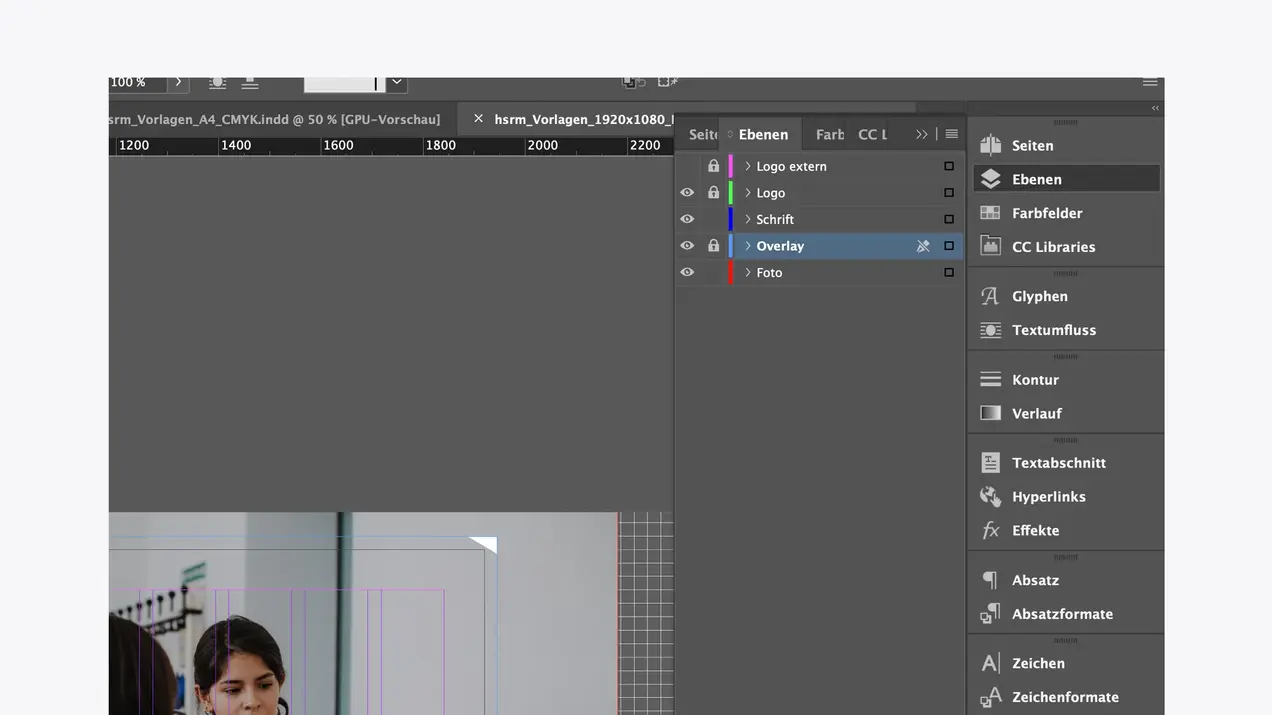Image resolution: width=1272 pixels, height=715 pixels.
Task: Switch to the Ebenen tab
Action: (x=762, y=133)
